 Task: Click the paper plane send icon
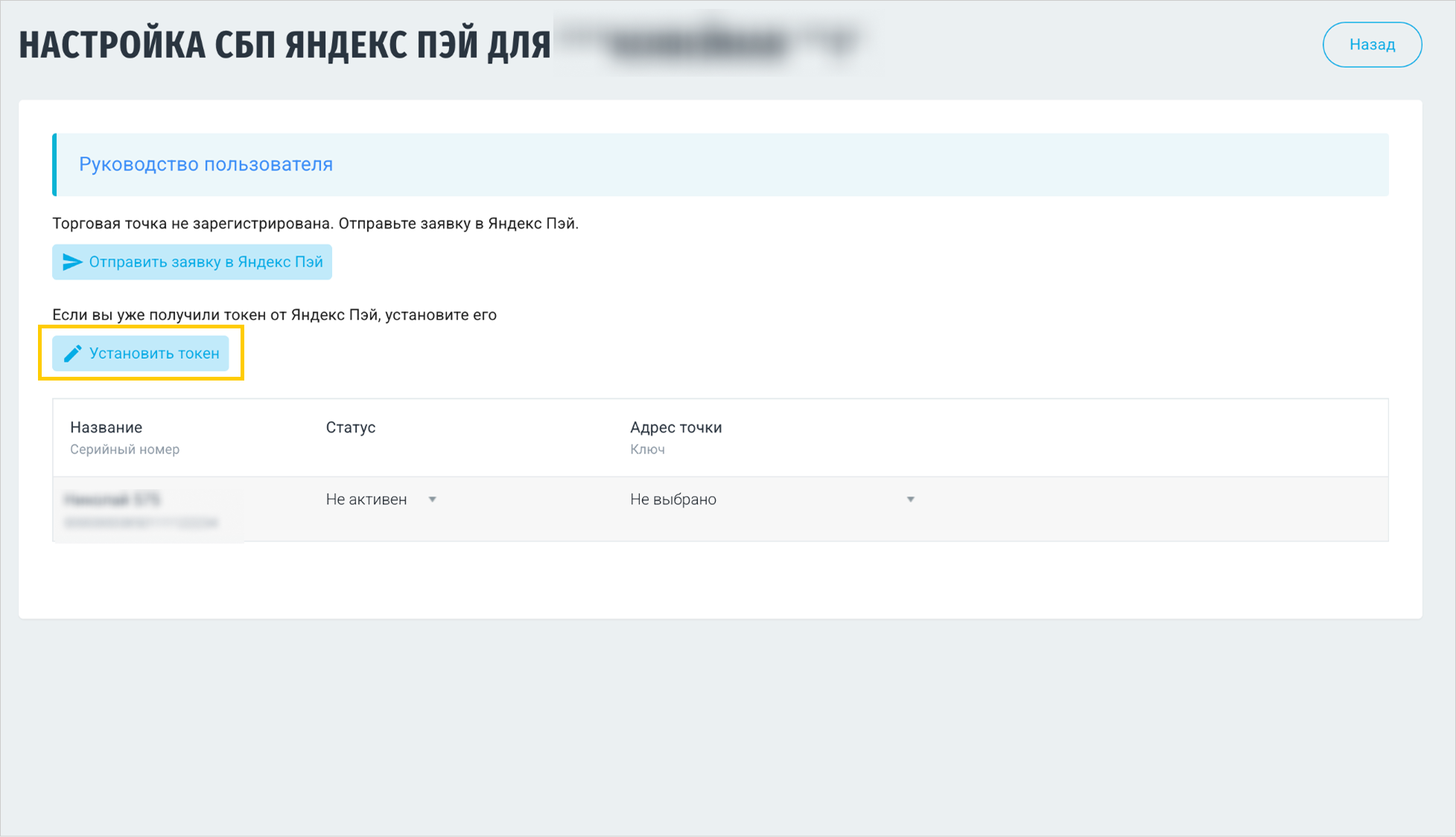tap(72, 262)
